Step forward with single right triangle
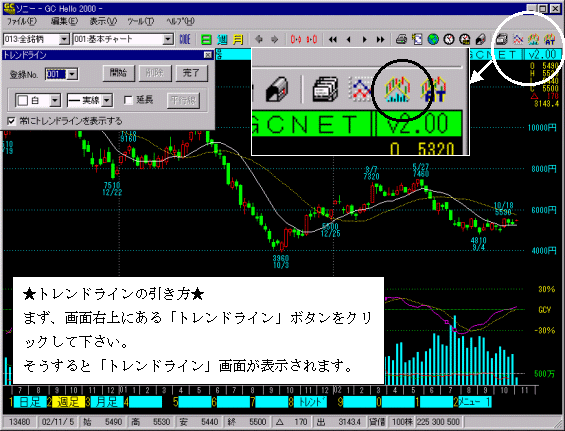Image resolution: width=565 pixels, height=431 pixels. (x=365, y=39)
